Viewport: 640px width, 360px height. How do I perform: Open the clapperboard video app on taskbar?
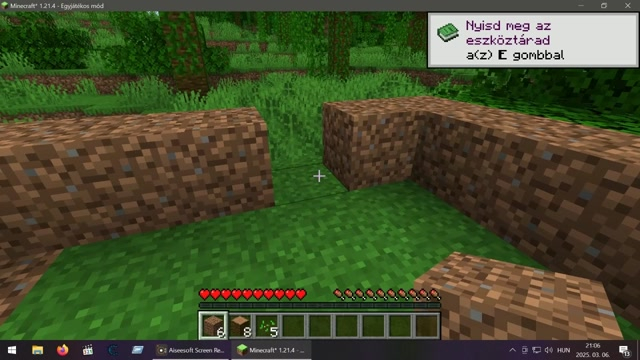point(87,350)
